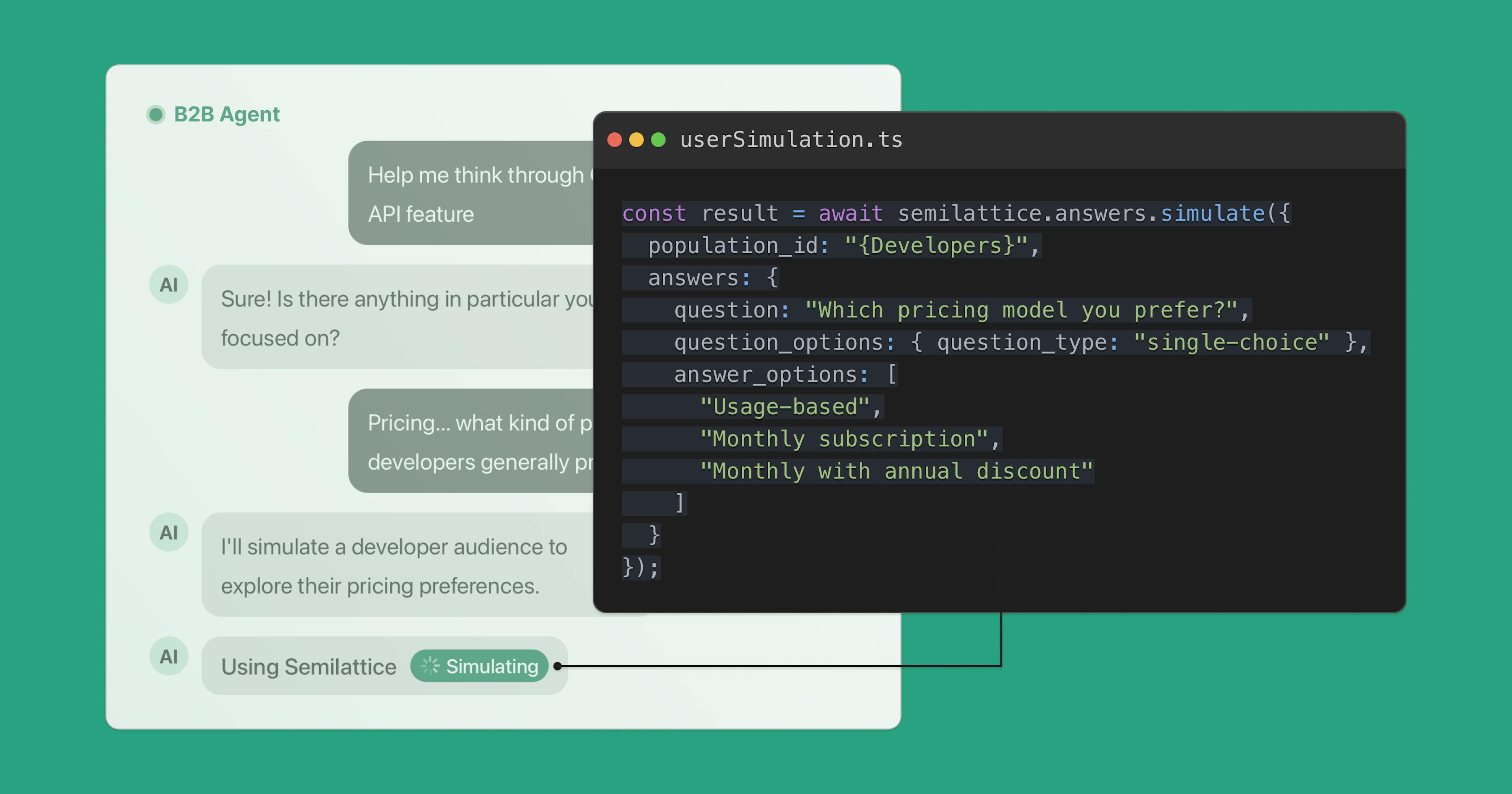1512x794 pixels.
Task: Click the "Monthly subscription" option string
Action: click(845, 440)
